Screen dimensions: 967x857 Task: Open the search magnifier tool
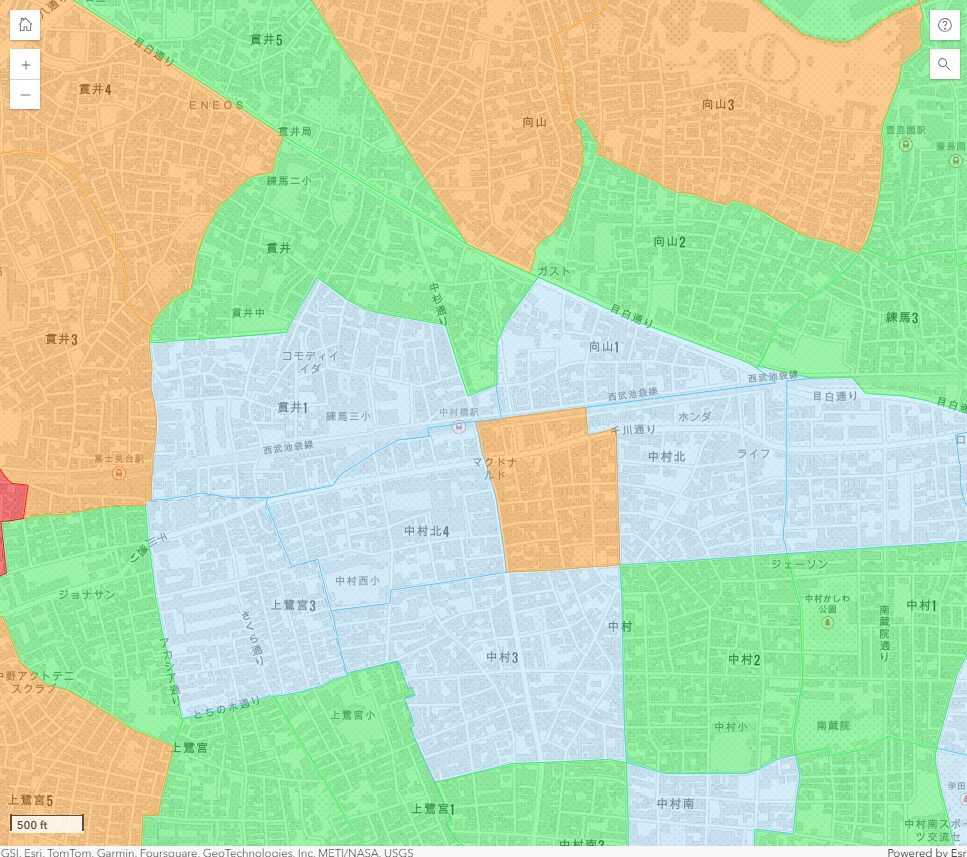(x=944, y=64)
